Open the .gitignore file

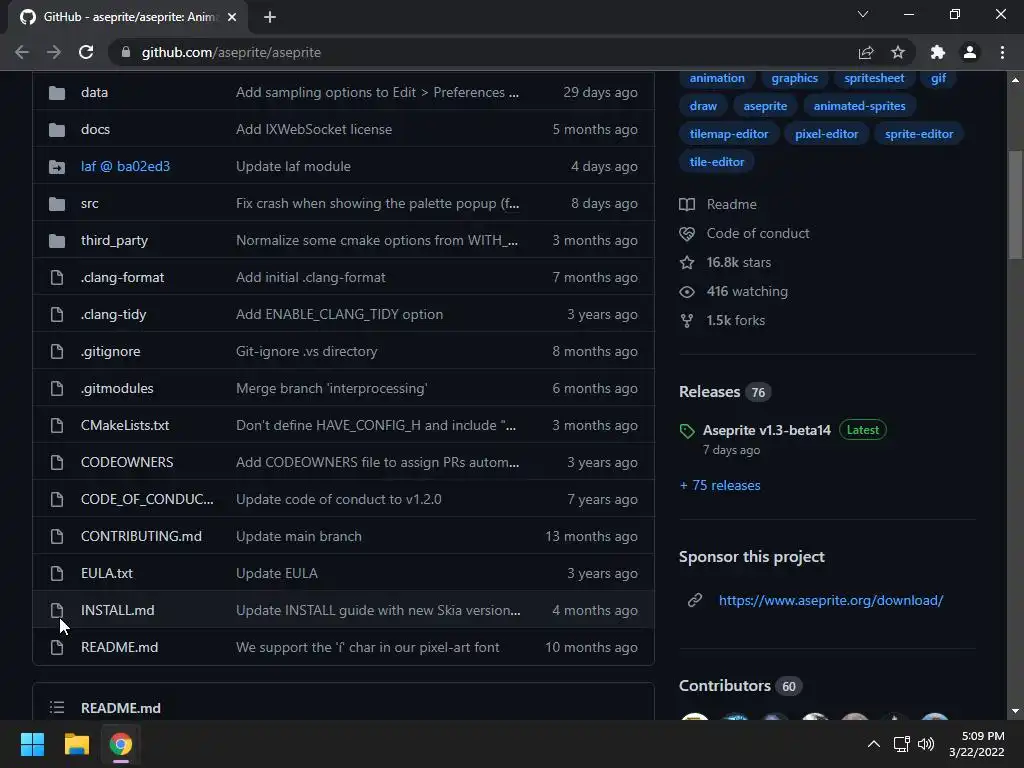point(110,351)
